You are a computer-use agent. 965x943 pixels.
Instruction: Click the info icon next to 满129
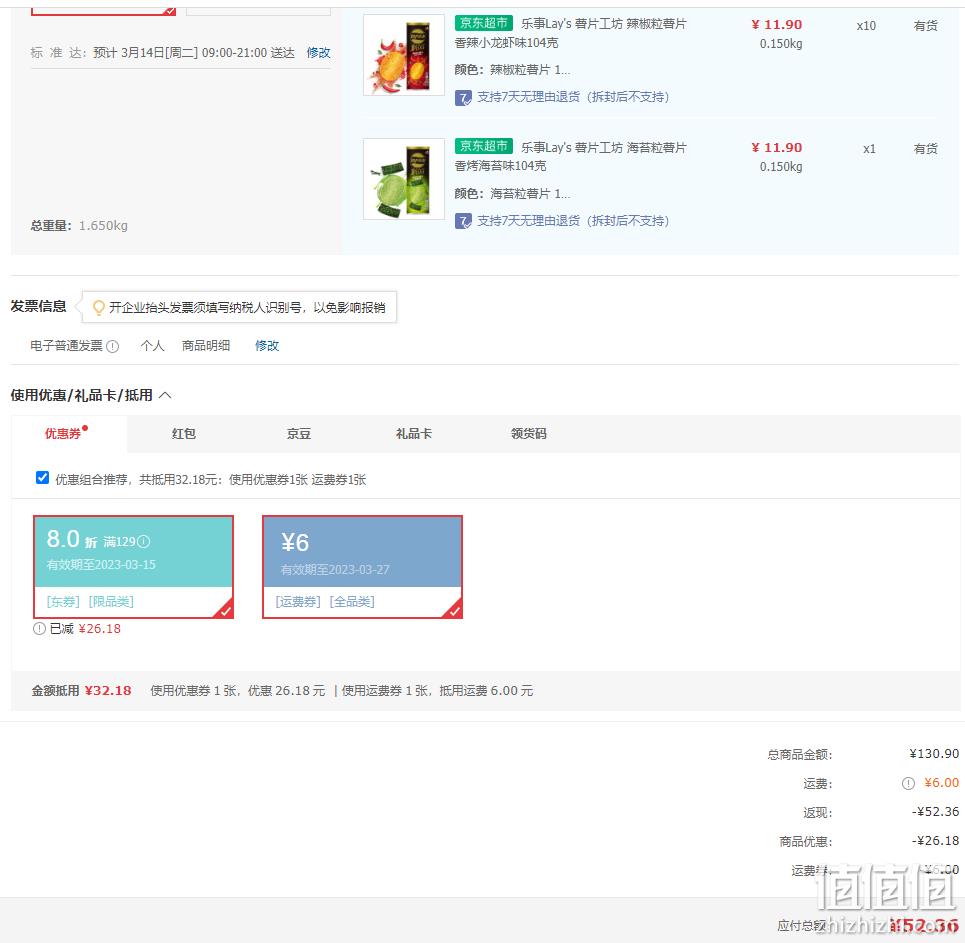click(143, 542)
